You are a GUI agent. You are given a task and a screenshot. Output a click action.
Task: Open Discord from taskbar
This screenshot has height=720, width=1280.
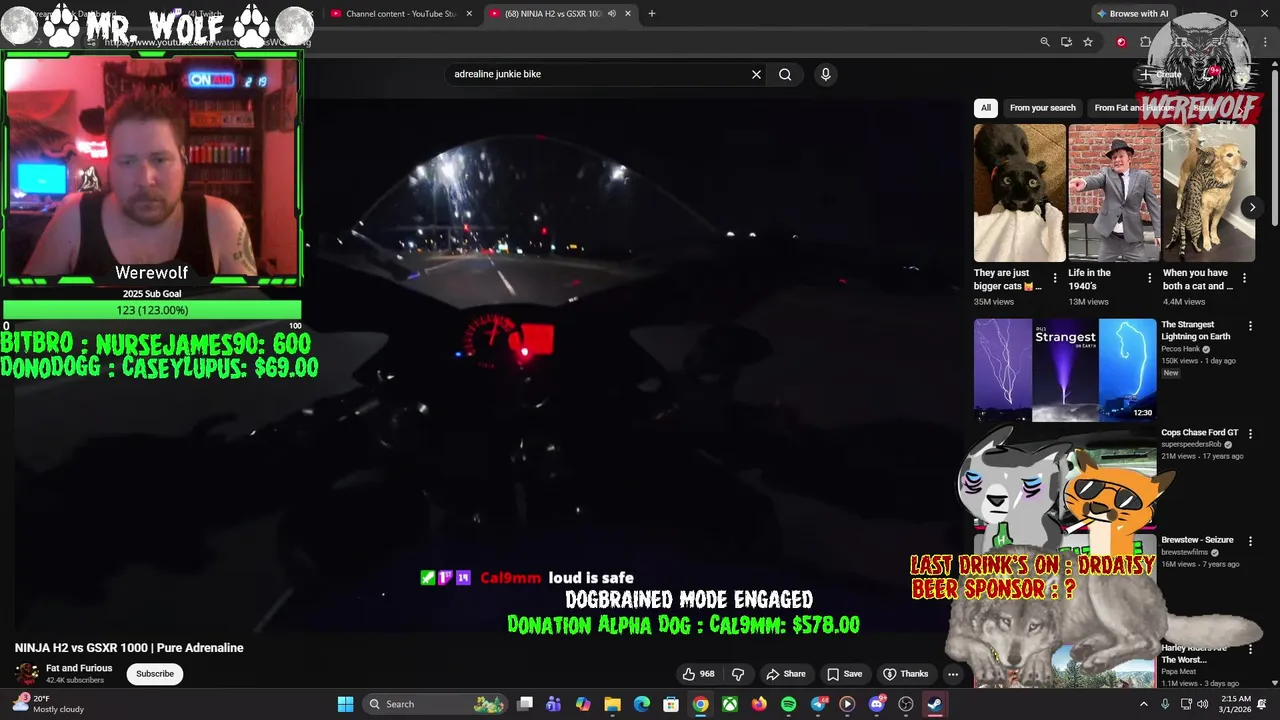tap(877, 704)
